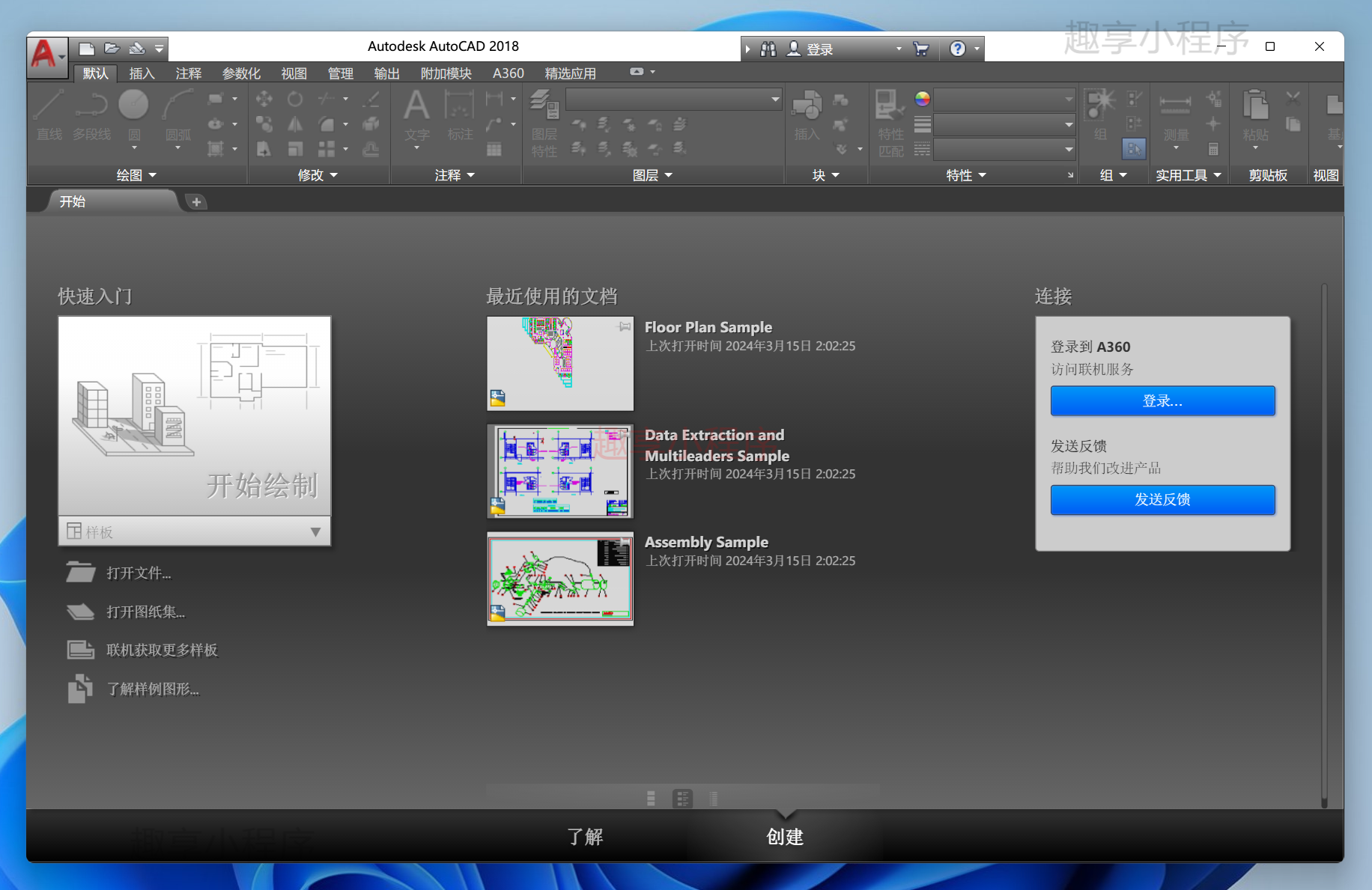Select the Line (直线) tool
The width and height of the screenshot is (1372, 890).
pos(49,115)
